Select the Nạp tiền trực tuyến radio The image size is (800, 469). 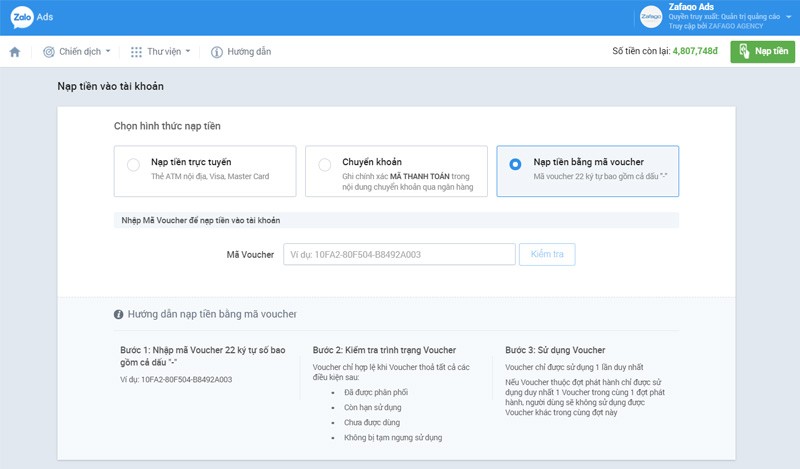tap(133, 165)
